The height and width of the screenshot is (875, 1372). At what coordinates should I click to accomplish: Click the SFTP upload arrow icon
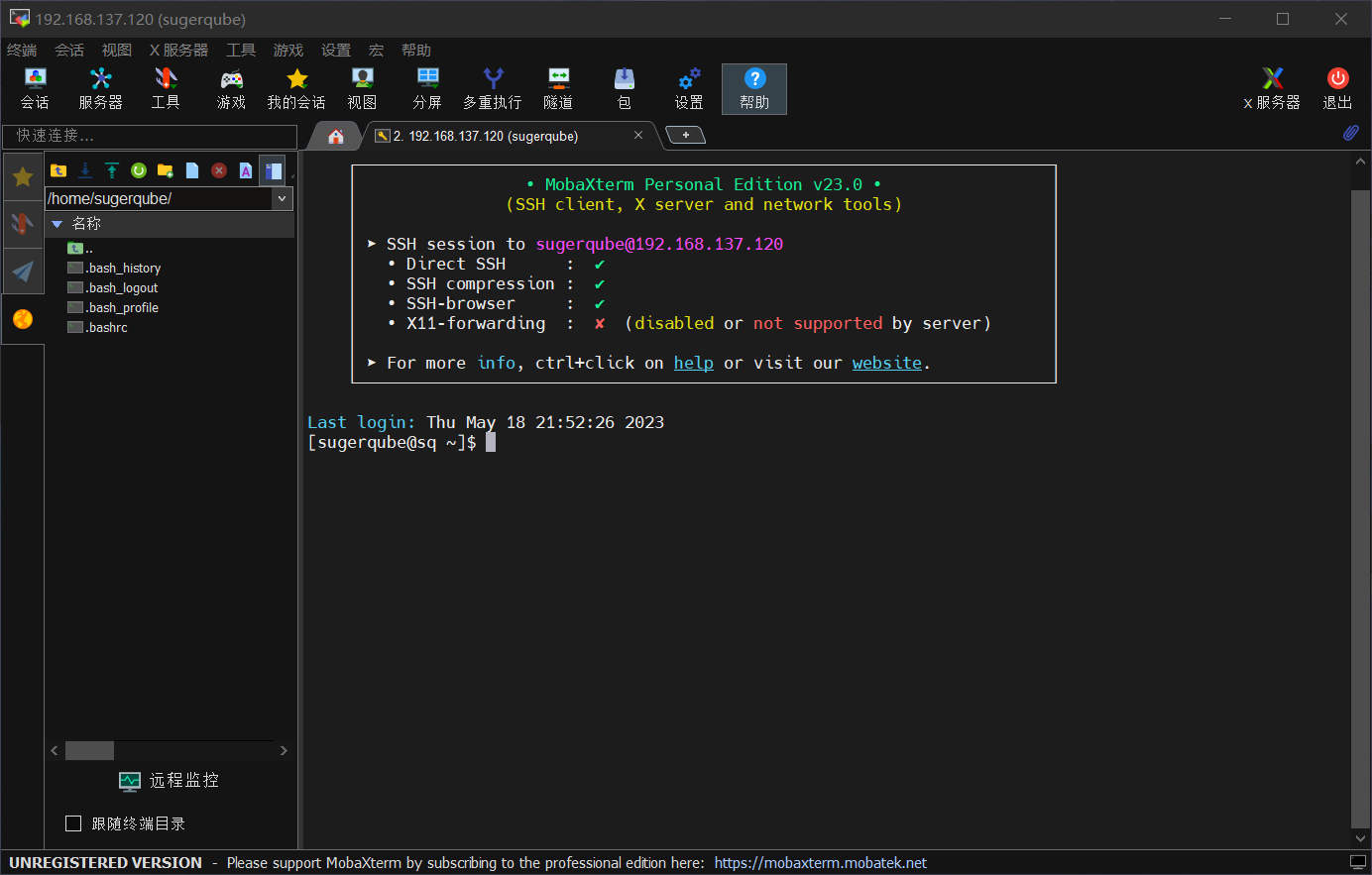pos(112,170)
